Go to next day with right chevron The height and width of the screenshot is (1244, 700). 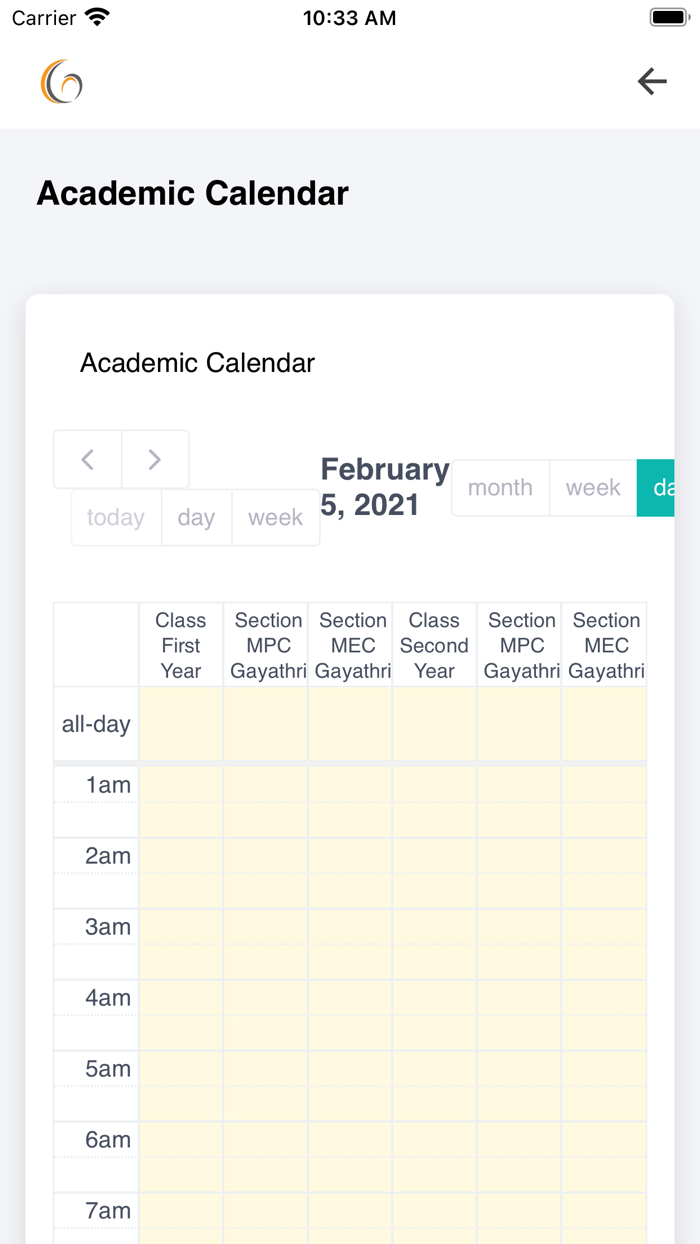click(155, 459)
